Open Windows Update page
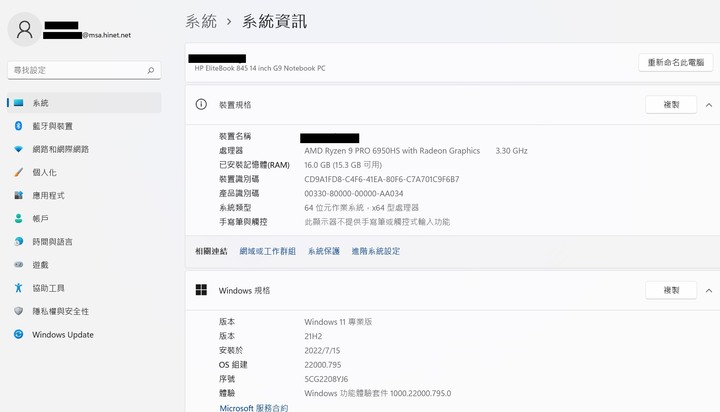Image resolution: width=720 pixels, height=412 pixels. pyautogui.click(x=84, y=334)
